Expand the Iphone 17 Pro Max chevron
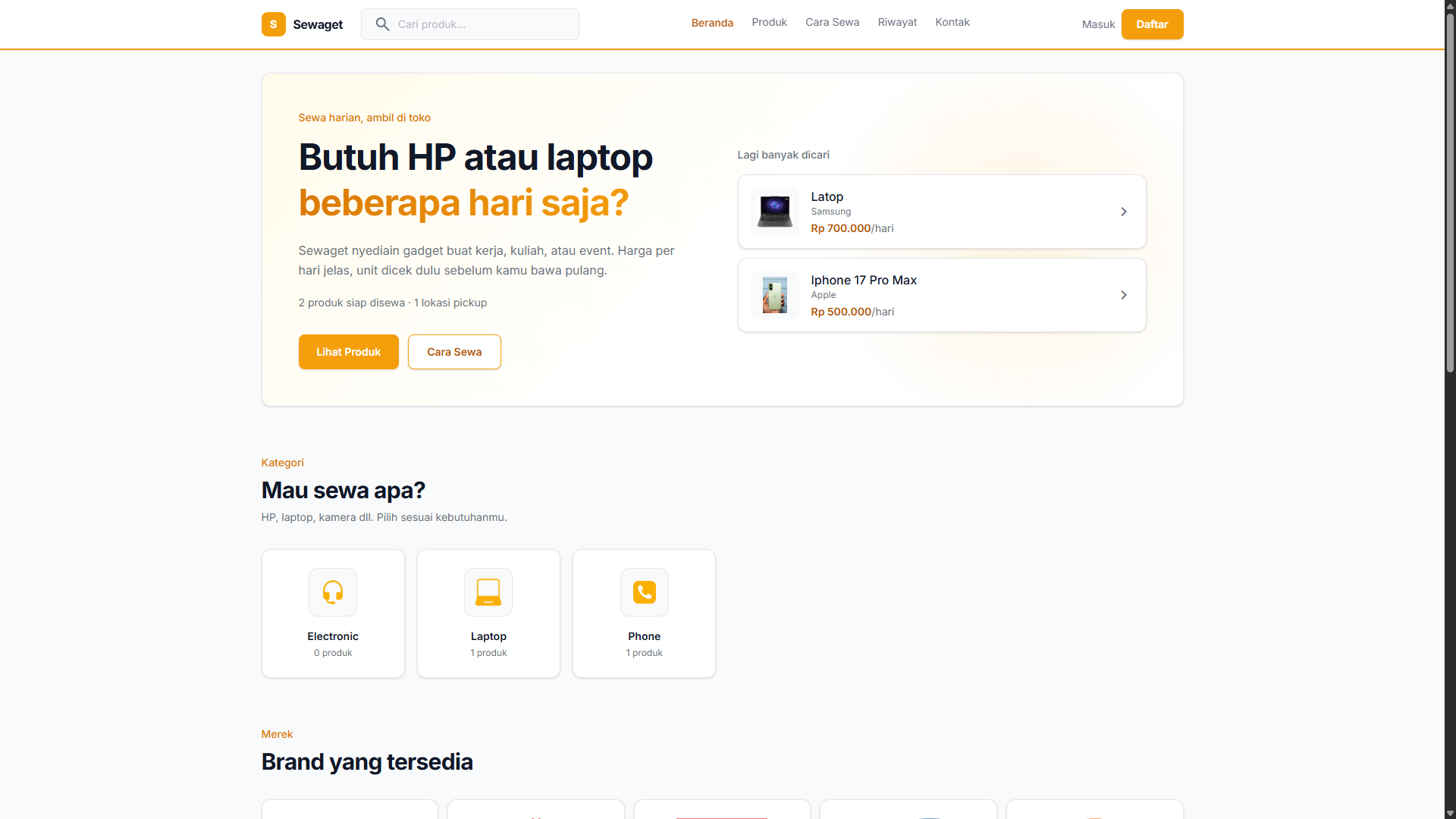The height and width of the screenshot is (819, 1456). pyautogui.click(x=1124, y=295)
